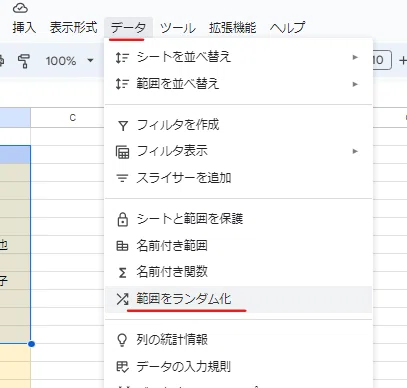The height and width of the screenshot is (388, 407).
Task: Click the データ menu tab
Action: click(128, 27)
